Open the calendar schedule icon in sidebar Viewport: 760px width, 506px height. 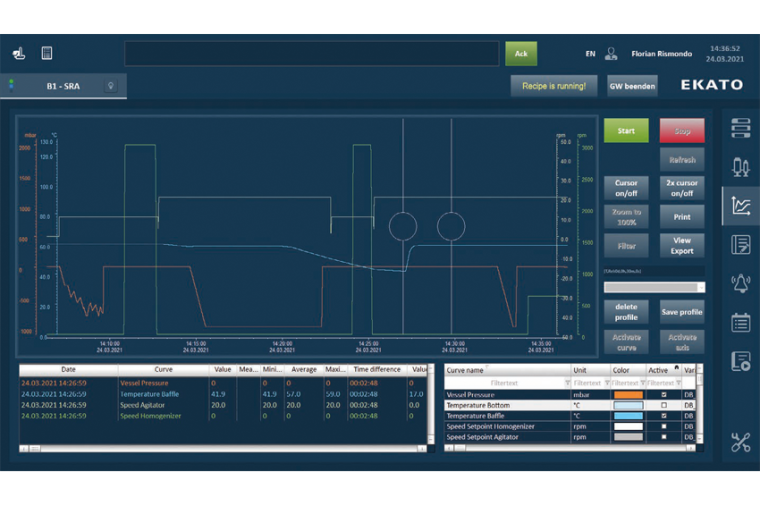[x=740, y=322]
